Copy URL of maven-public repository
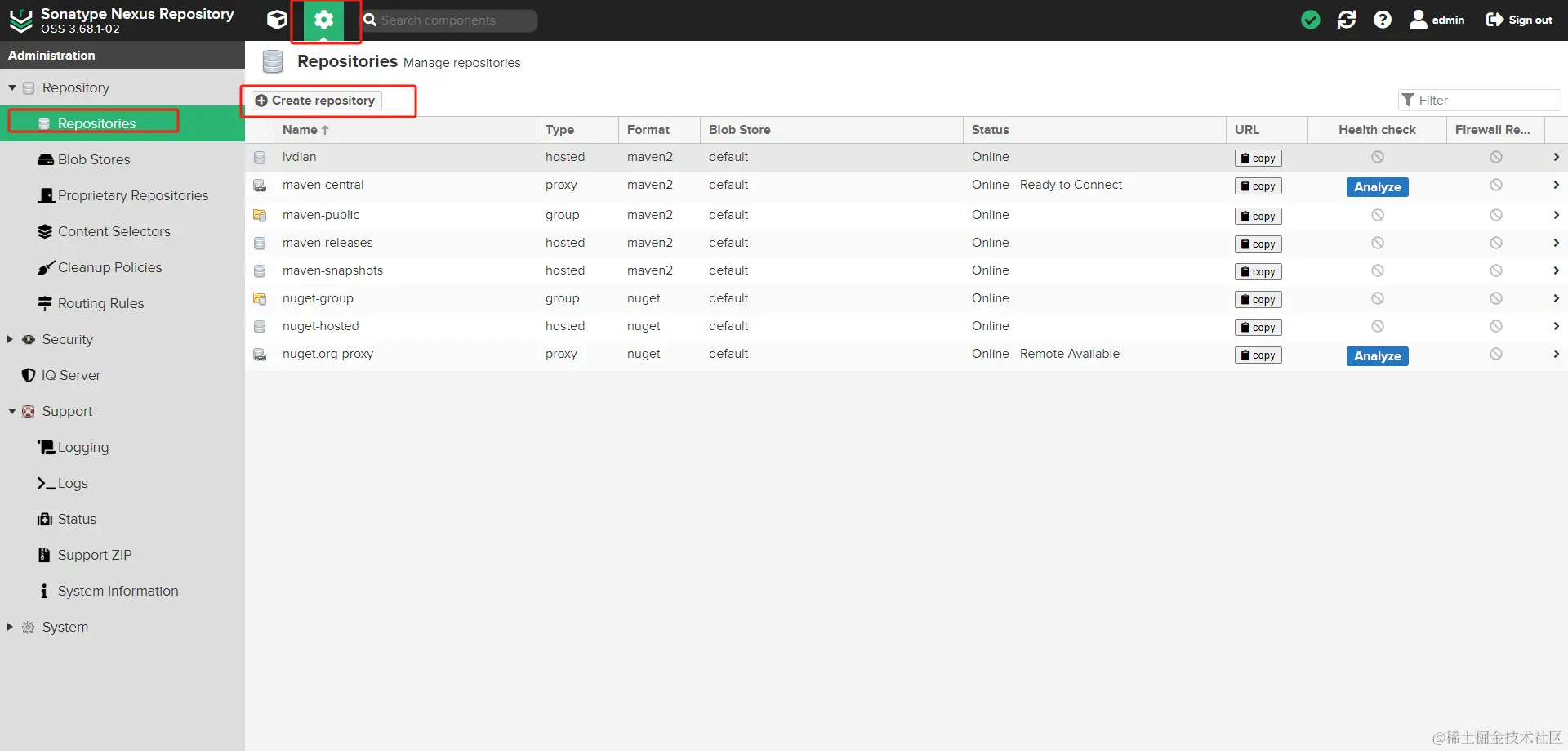This screenshot has width=1568, height=751. [x=1258, y=217]
